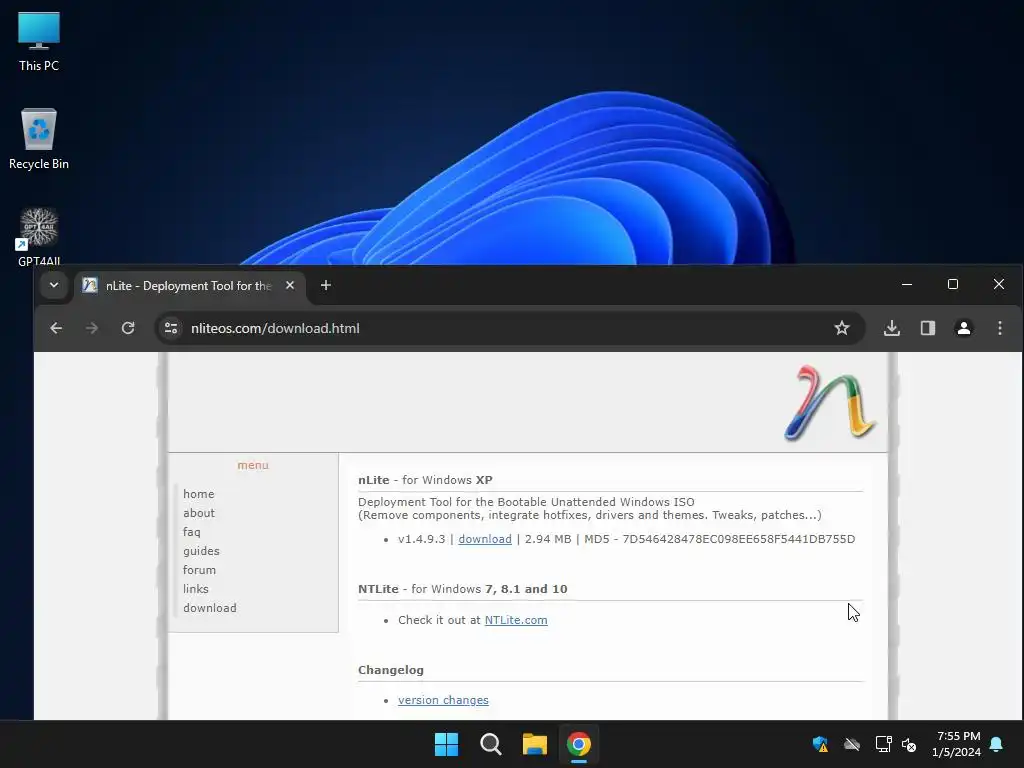Image resolution: width=1024 pixels, height=768 pixels.
Task: Reload the nliteos.com page
Action: (128, 328)
